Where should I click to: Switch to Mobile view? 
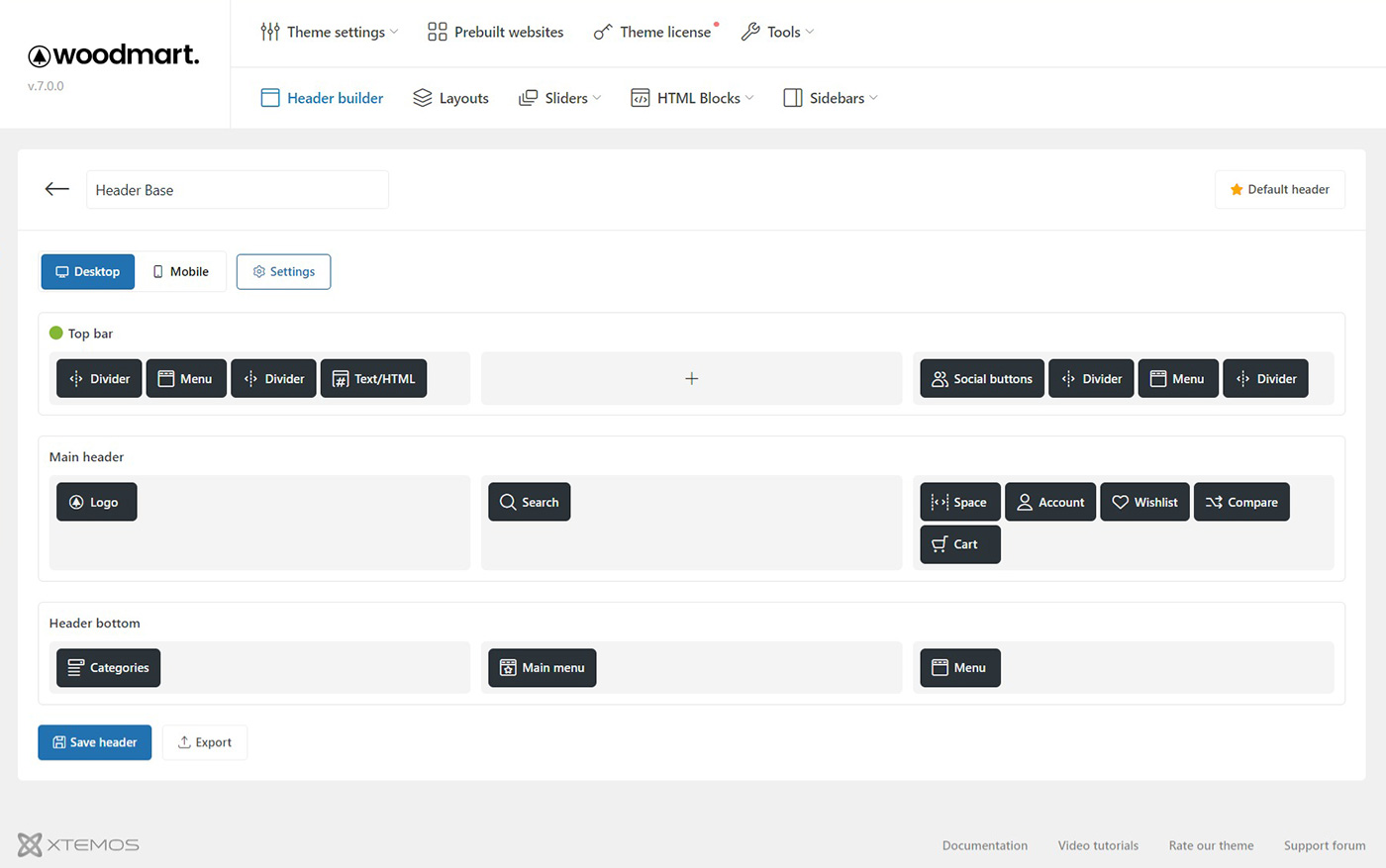(180, 271)
